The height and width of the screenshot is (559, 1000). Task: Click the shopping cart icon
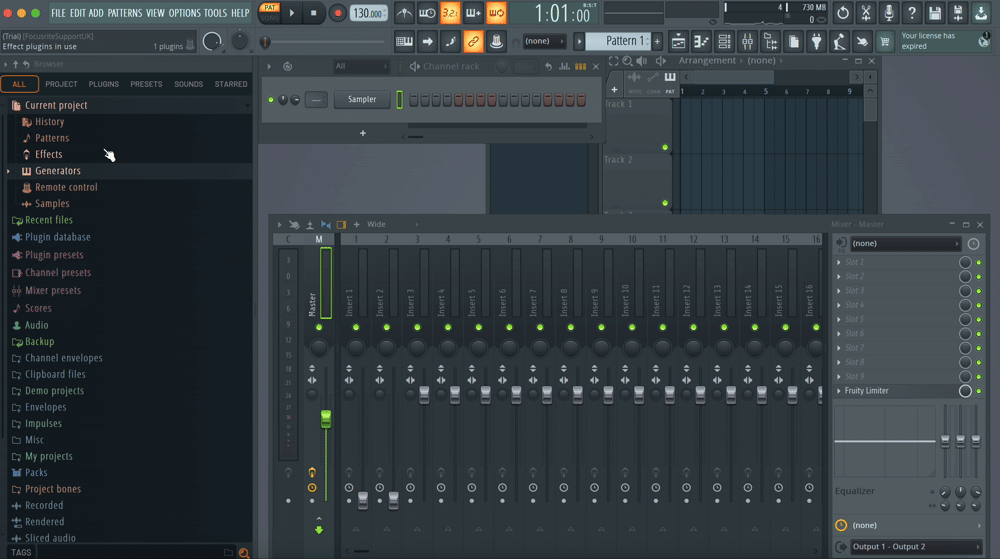885,42
